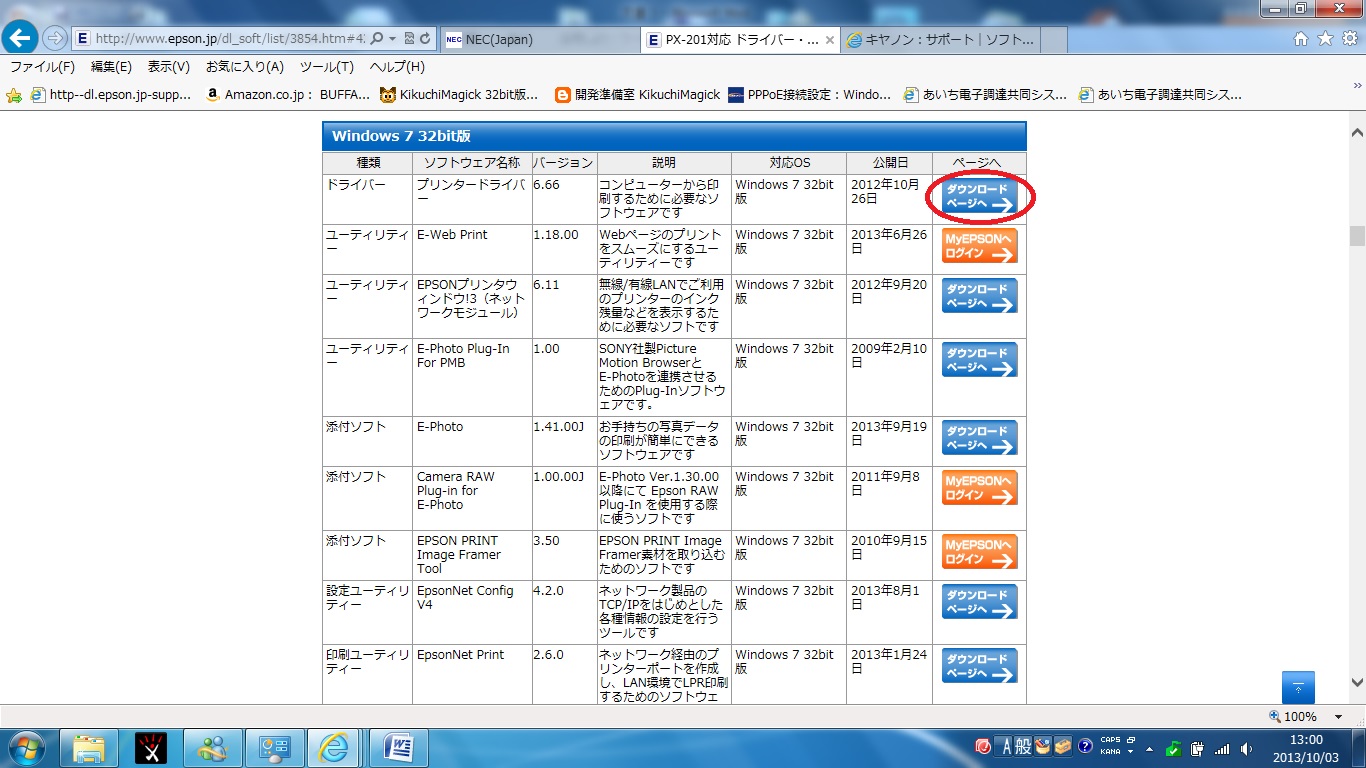The width and height of the screenshot is (1366, 768).
Task: Refresh the page with the reload icon
Action: 426,39
